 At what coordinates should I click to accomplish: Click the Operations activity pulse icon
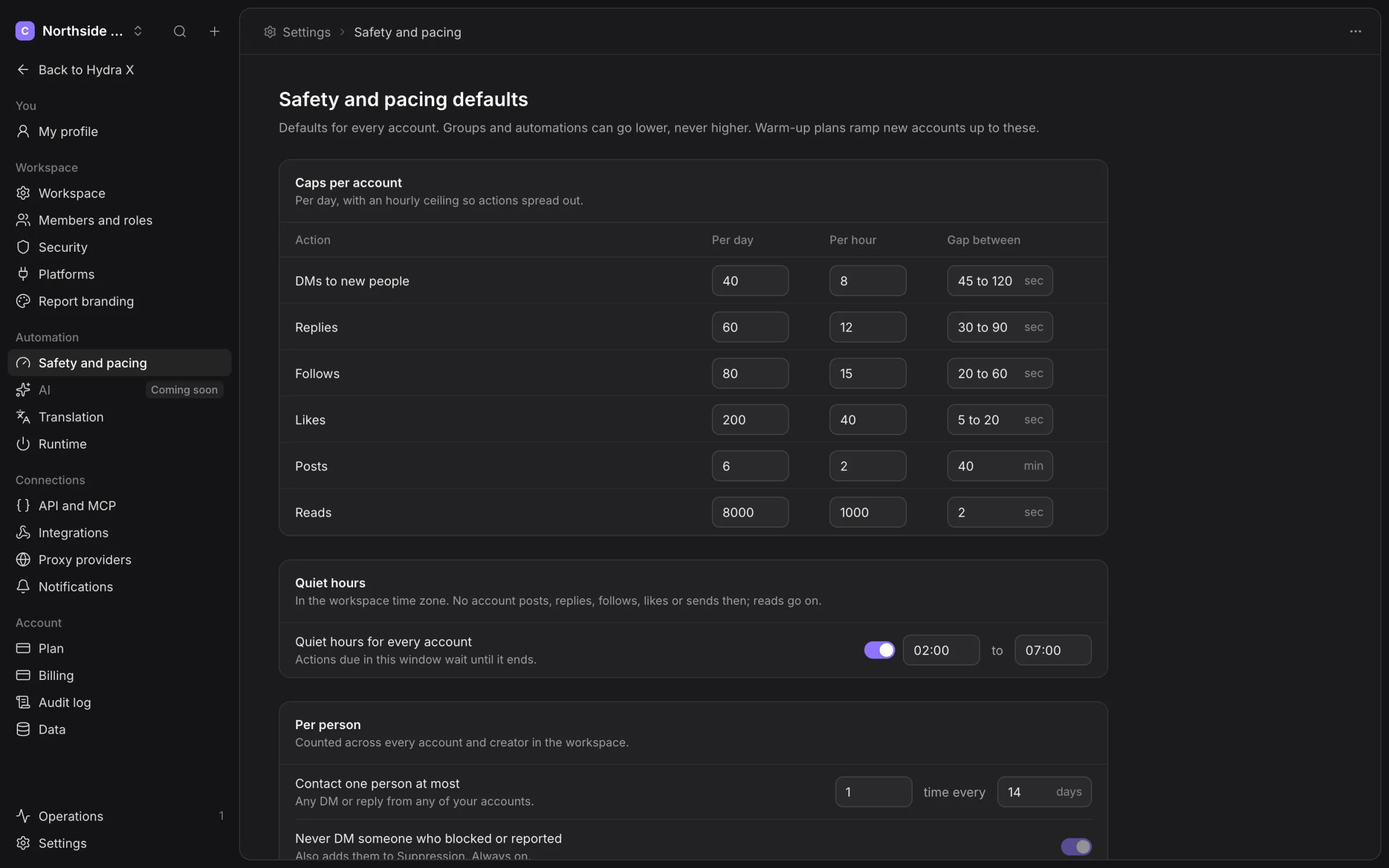pos(23,816)
